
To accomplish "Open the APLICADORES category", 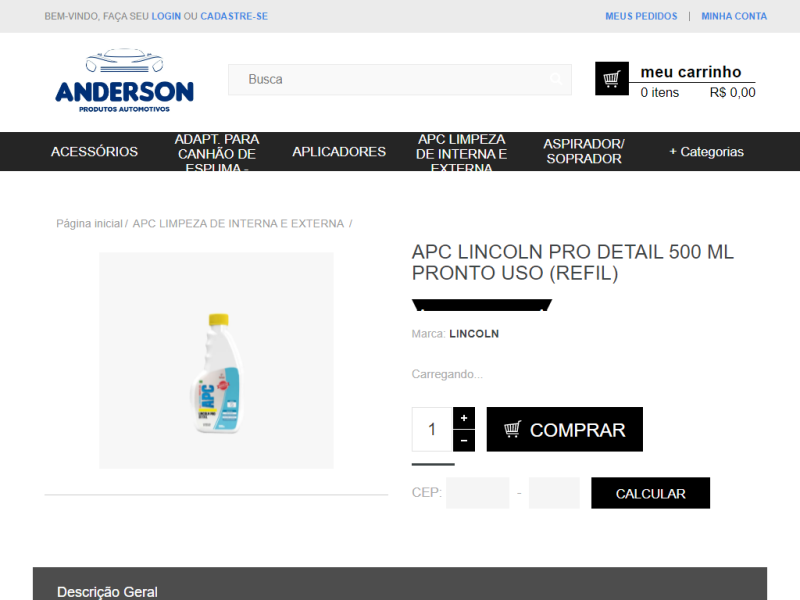I will (339, 152).
